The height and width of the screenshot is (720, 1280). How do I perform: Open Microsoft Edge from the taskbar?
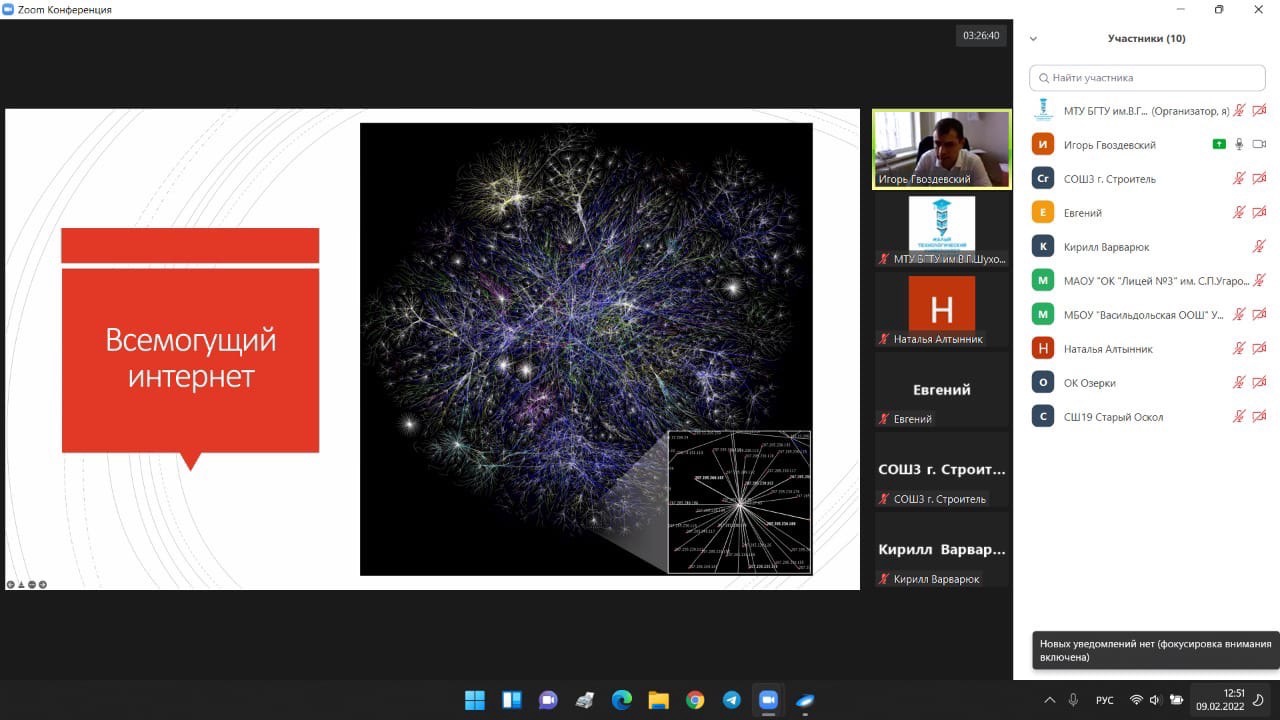point(621,699)
